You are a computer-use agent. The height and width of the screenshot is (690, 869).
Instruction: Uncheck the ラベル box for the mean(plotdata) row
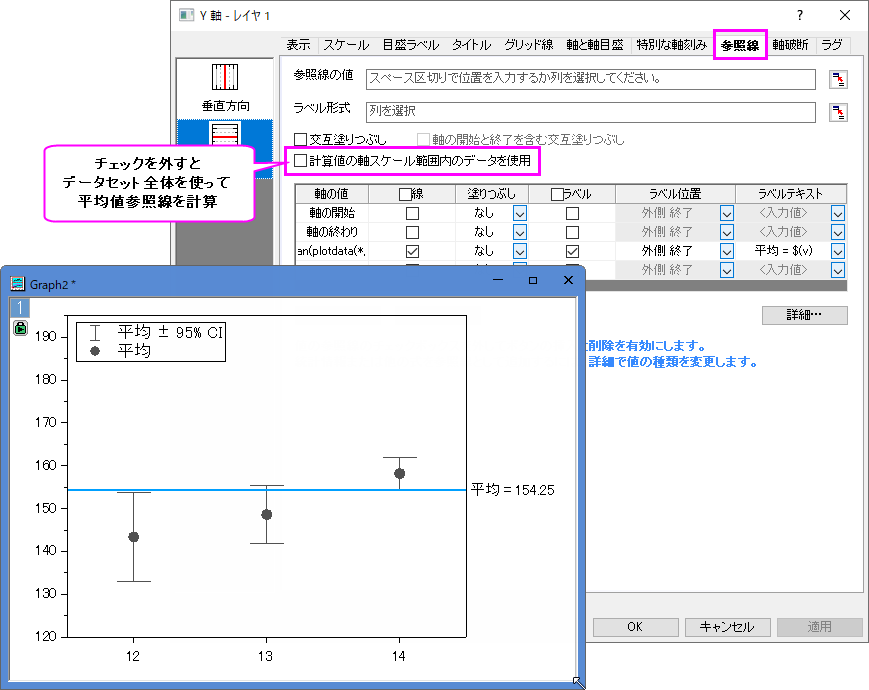[x=572, y=251]
